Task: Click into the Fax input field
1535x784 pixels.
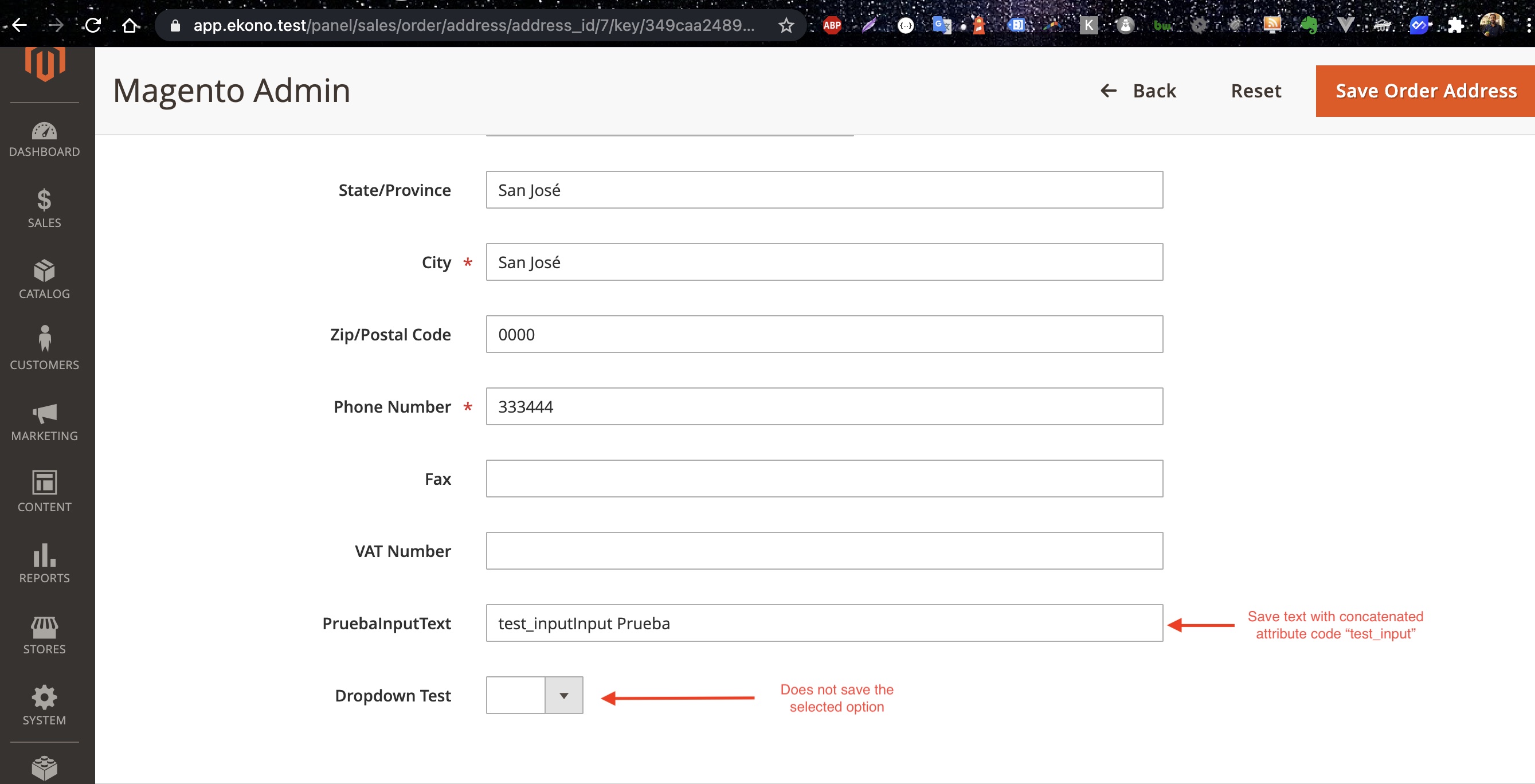Action: (x=824, y=479)
